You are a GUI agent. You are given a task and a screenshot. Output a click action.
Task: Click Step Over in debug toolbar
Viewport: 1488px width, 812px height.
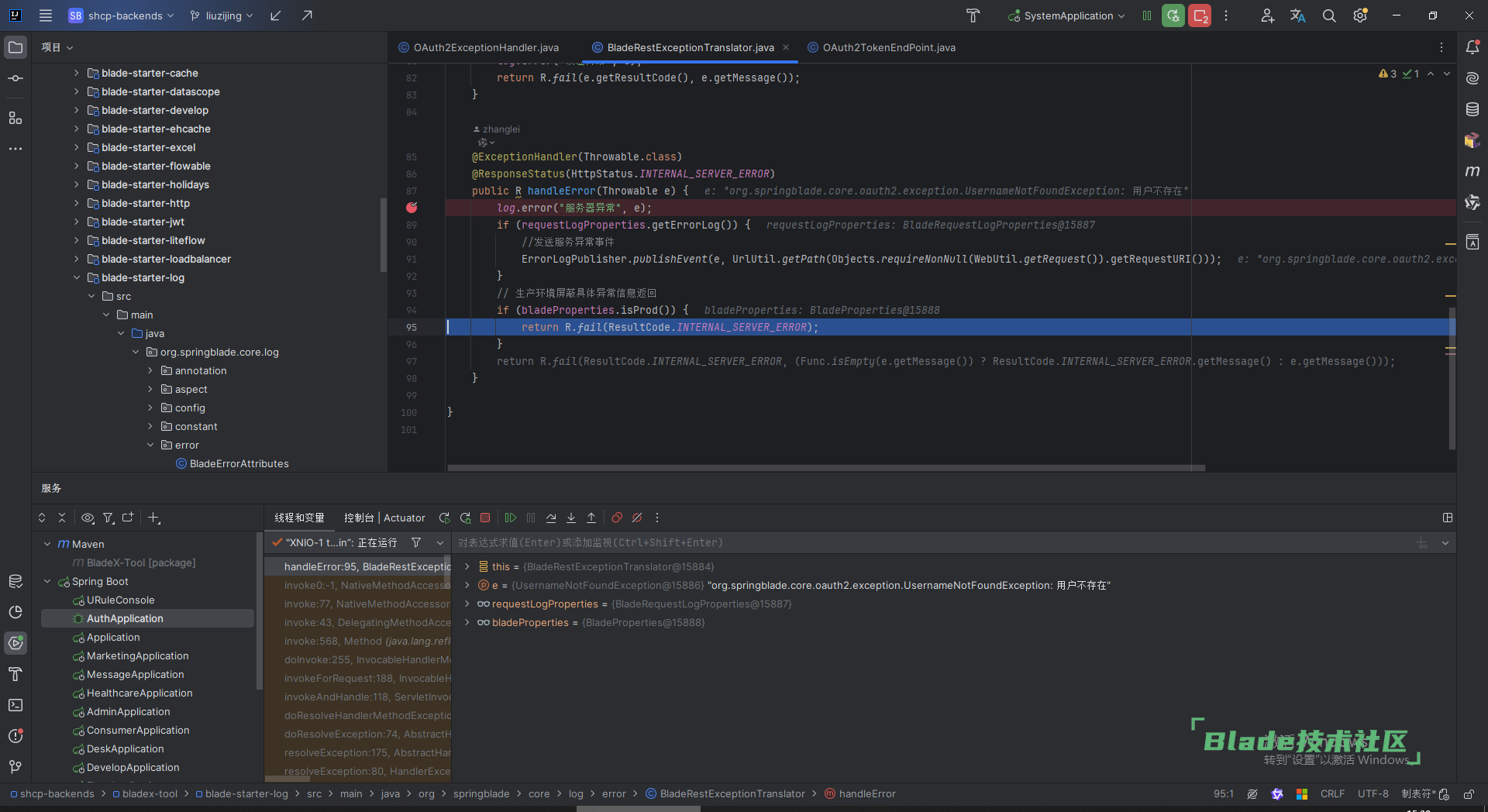[551, 518]
